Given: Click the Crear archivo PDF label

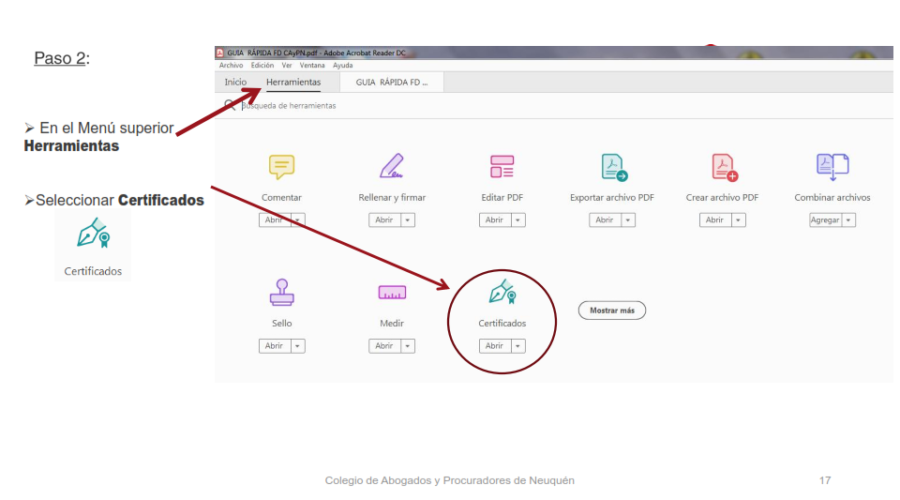Looking at the screenshot, I should [722, 197].
